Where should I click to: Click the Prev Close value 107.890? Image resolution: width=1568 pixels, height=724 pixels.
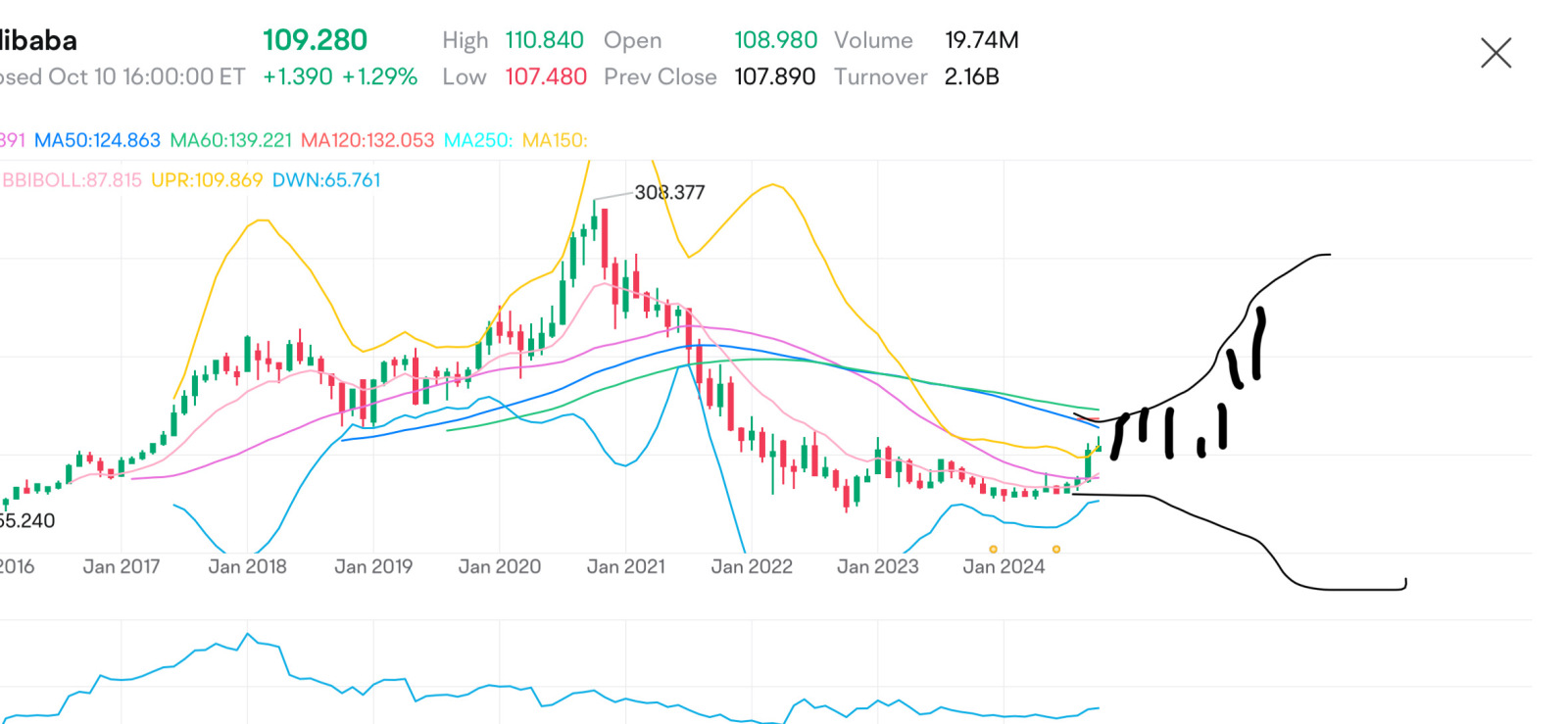tap(774, 76)
